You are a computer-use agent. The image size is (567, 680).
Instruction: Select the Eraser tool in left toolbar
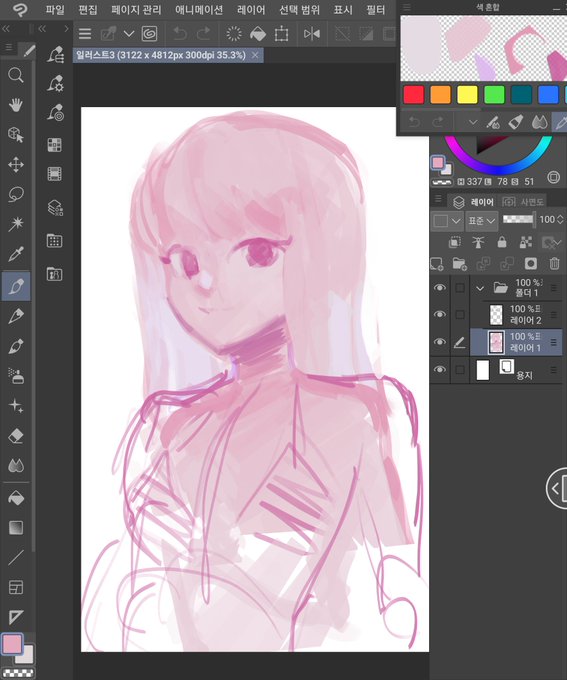pos(16,436)
